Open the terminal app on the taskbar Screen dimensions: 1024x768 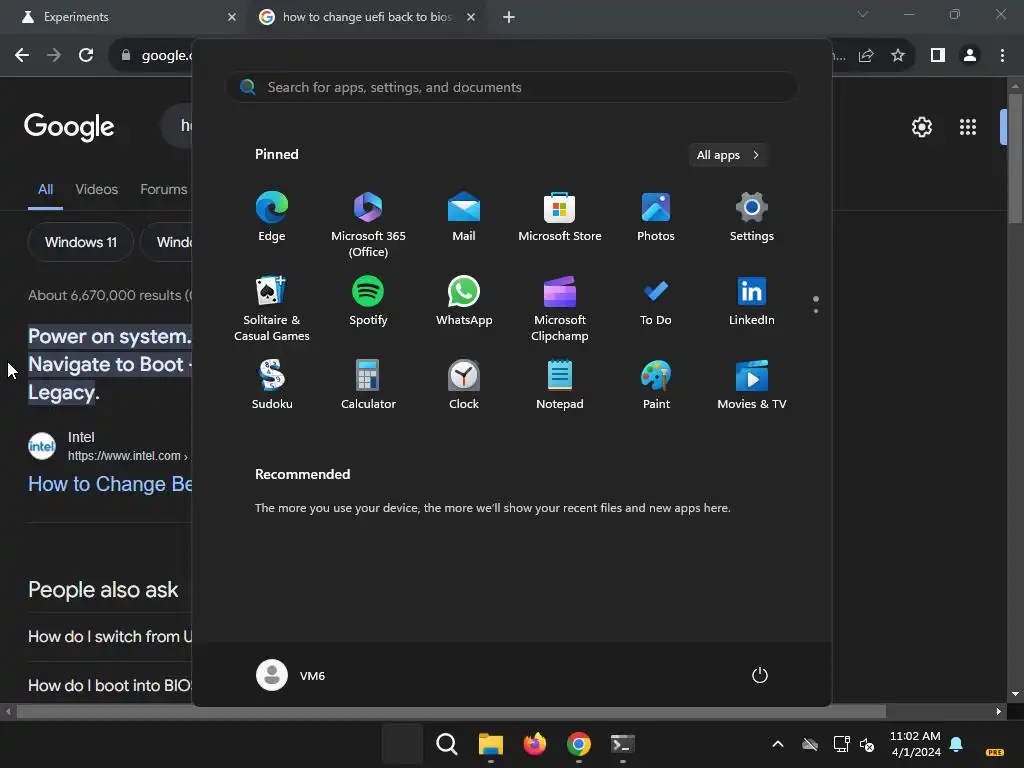click(x=622, y=744)
